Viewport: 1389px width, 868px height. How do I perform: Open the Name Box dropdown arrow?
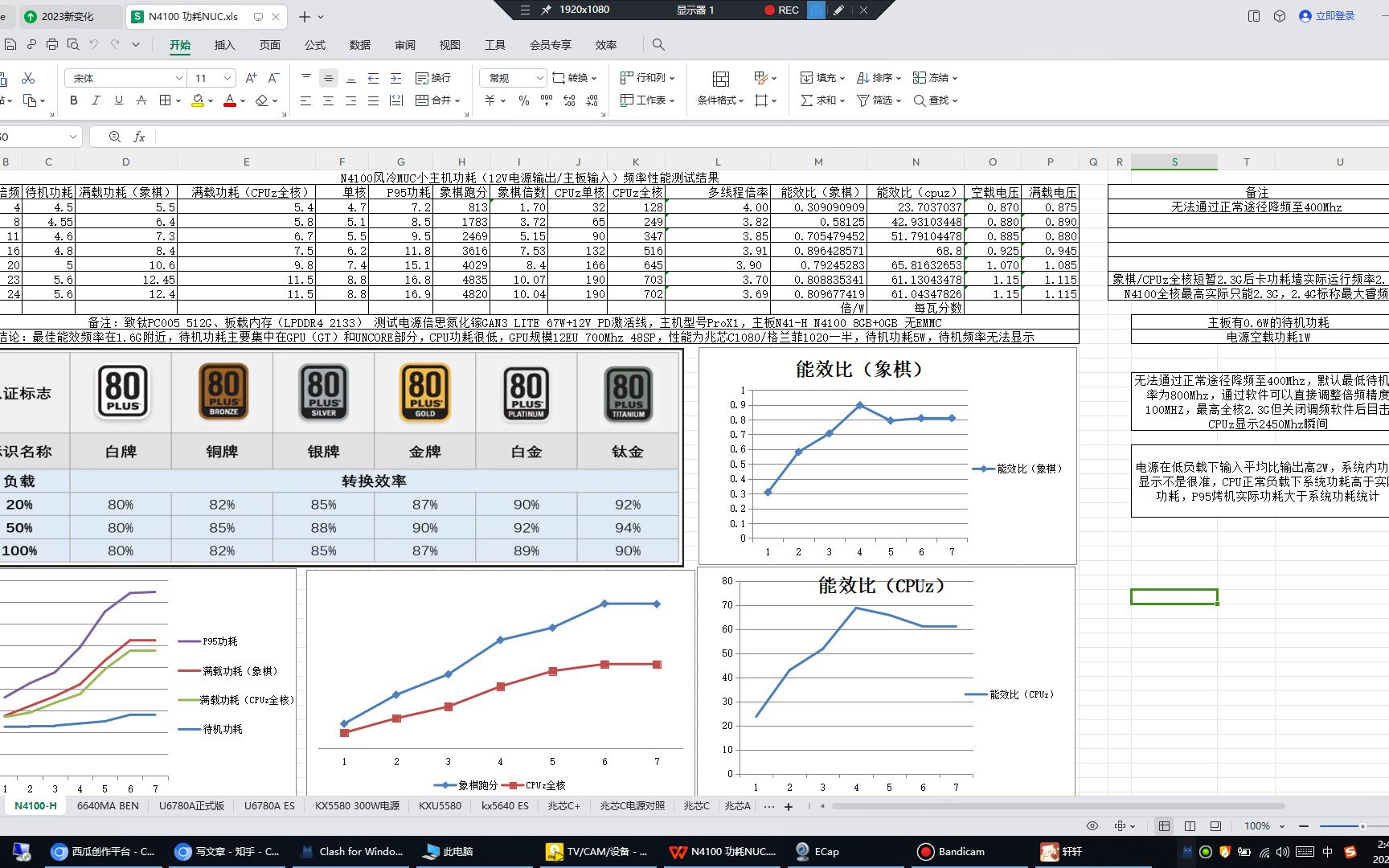pyautogui.click(x=73, y=137)
